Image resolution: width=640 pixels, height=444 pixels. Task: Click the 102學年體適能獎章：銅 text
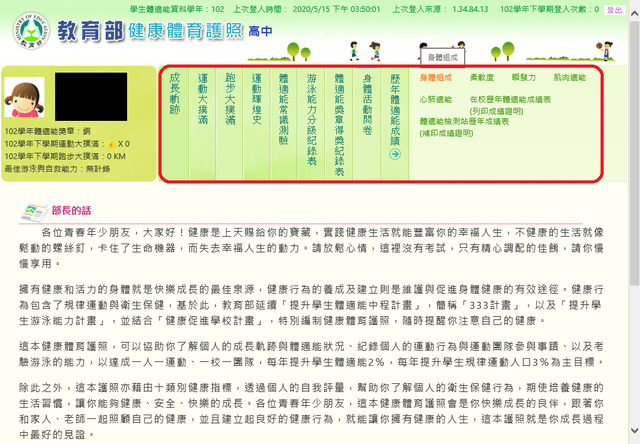48,131
